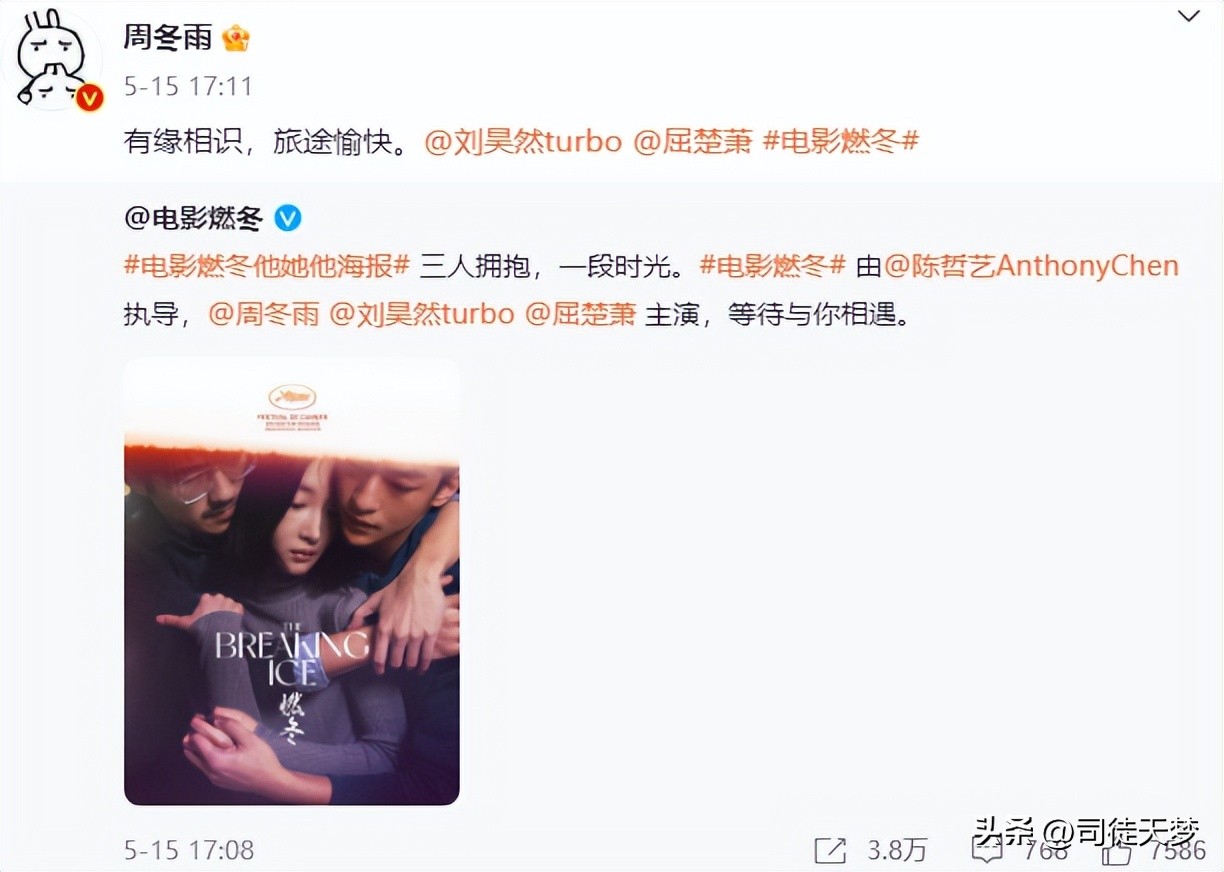Open the 周冬雨 username link
1224x872 pixels.
point(168,38)
